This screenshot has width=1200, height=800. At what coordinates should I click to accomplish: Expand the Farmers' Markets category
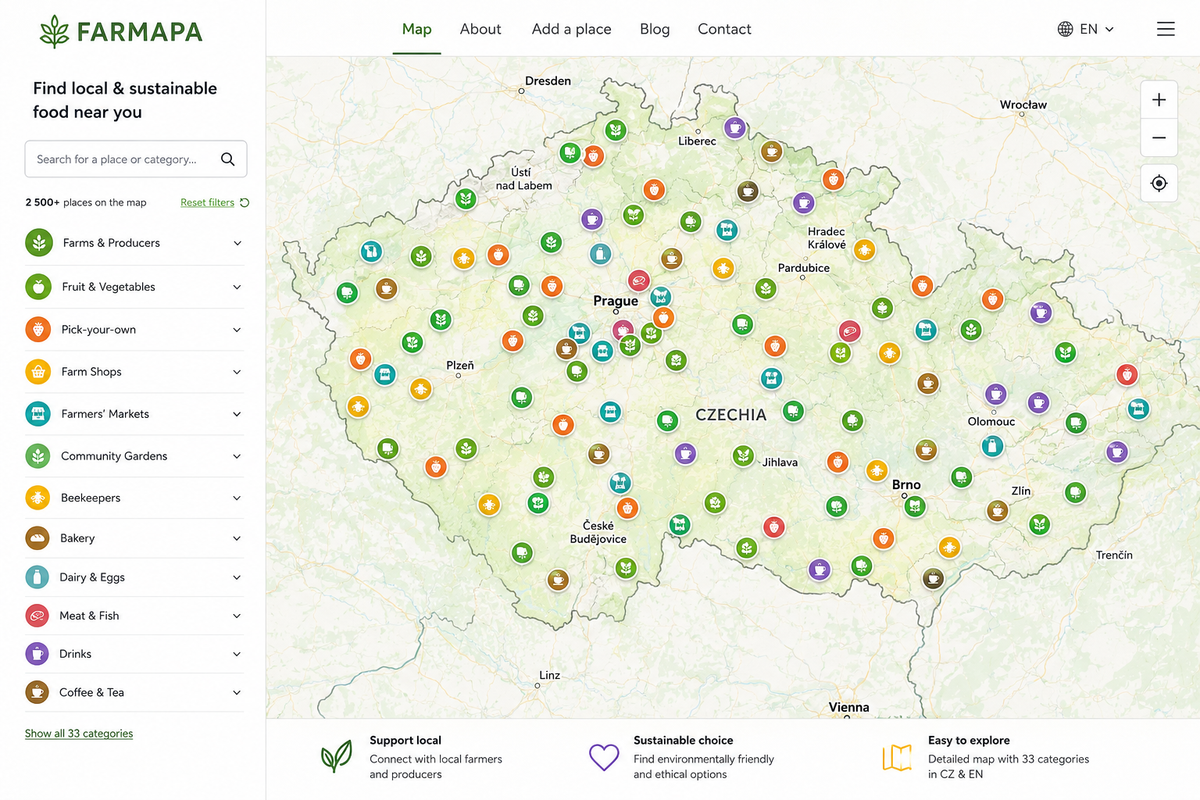click(237, 414)
